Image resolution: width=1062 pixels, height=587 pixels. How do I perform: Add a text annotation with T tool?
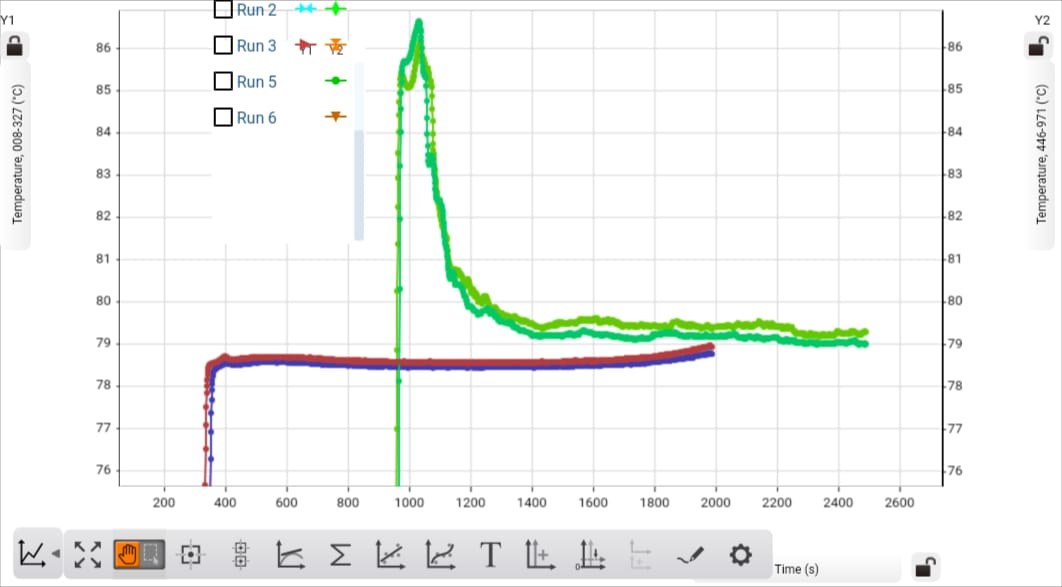click(490, 553)
